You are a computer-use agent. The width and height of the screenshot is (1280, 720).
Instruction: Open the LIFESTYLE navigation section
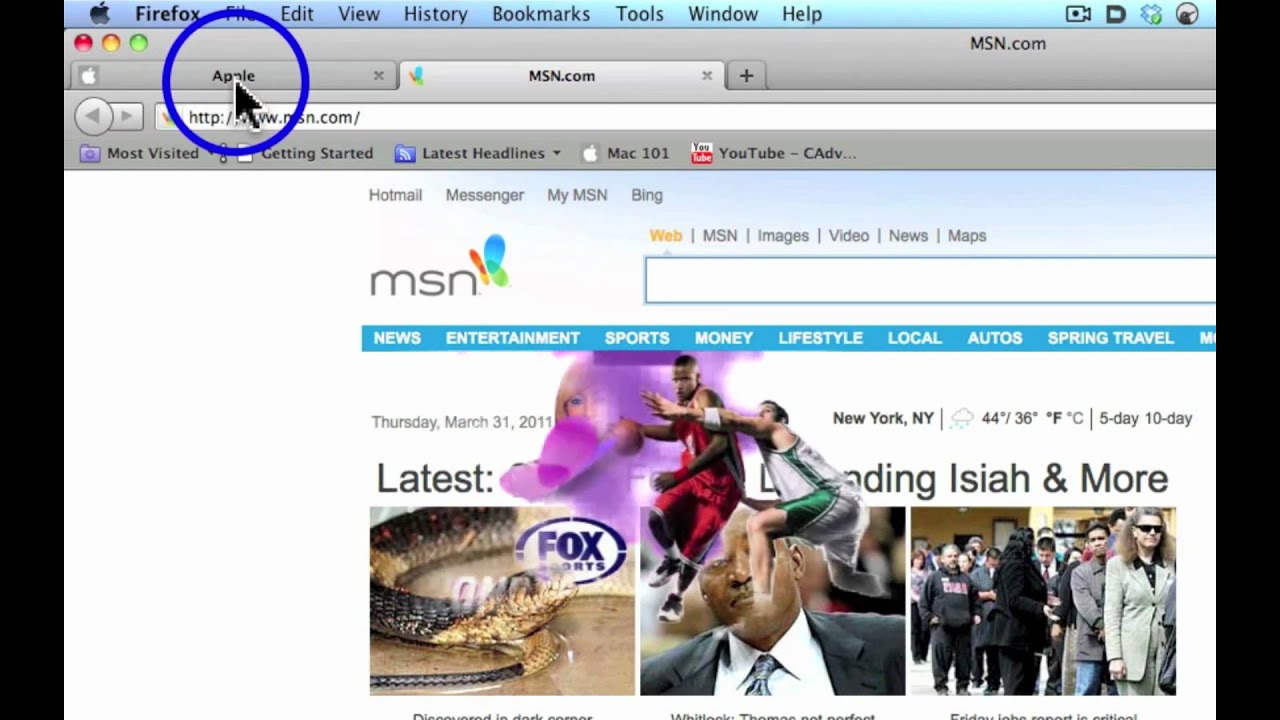pyautogui.click(x=820, y=338)
